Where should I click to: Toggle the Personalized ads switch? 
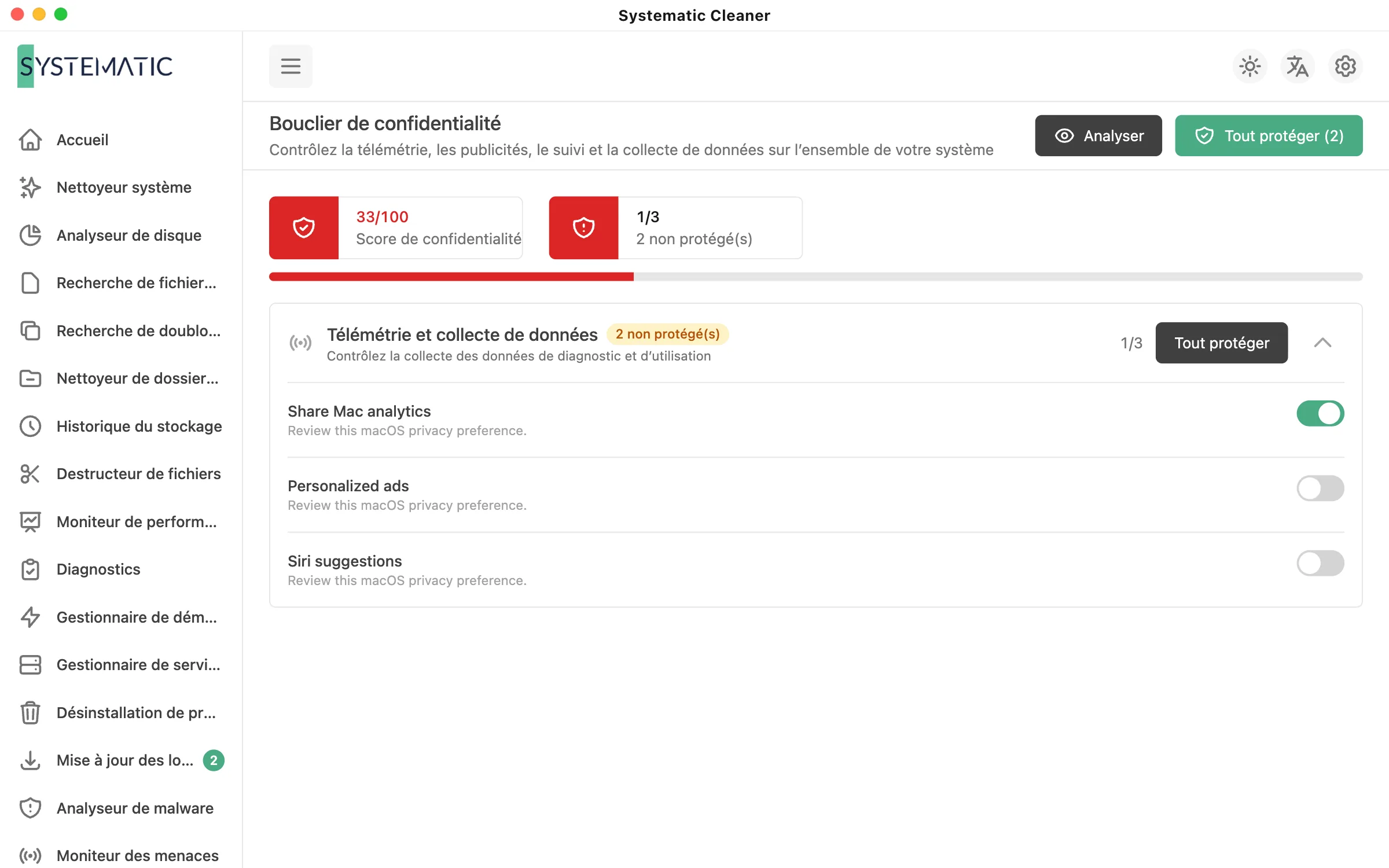click(1320, 488)
